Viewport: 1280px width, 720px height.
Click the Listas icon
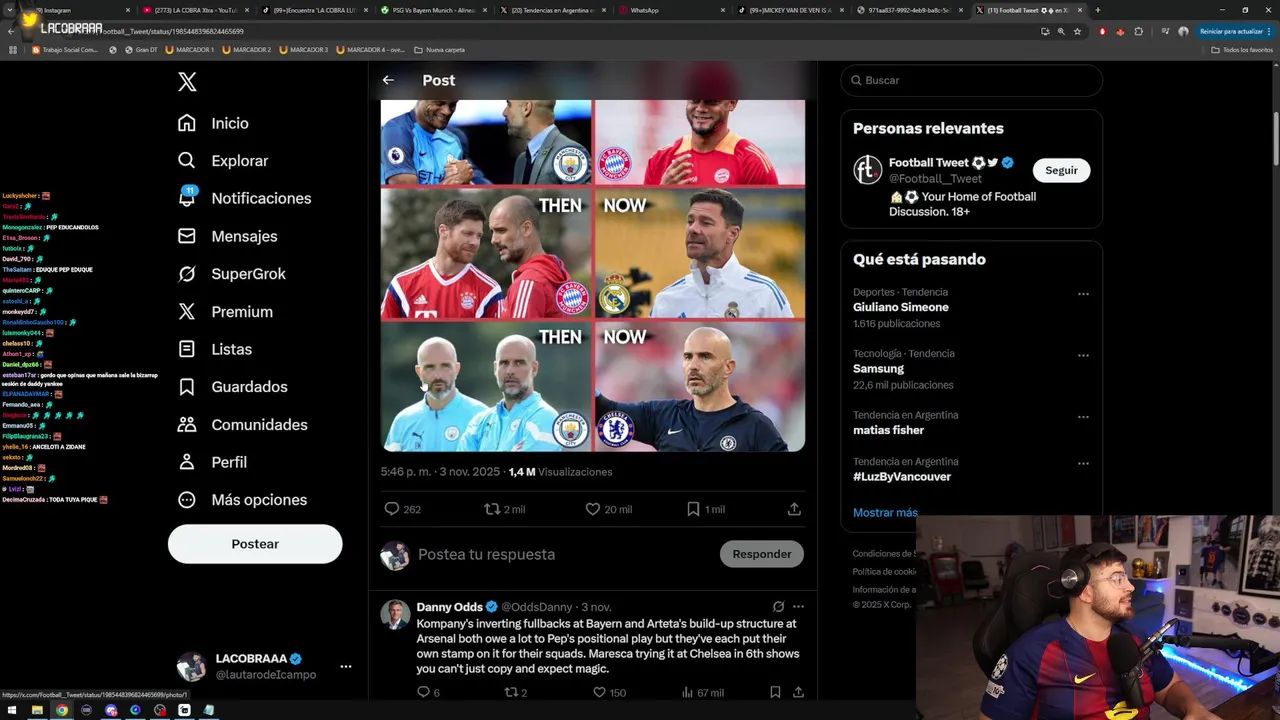coord(187,349)
